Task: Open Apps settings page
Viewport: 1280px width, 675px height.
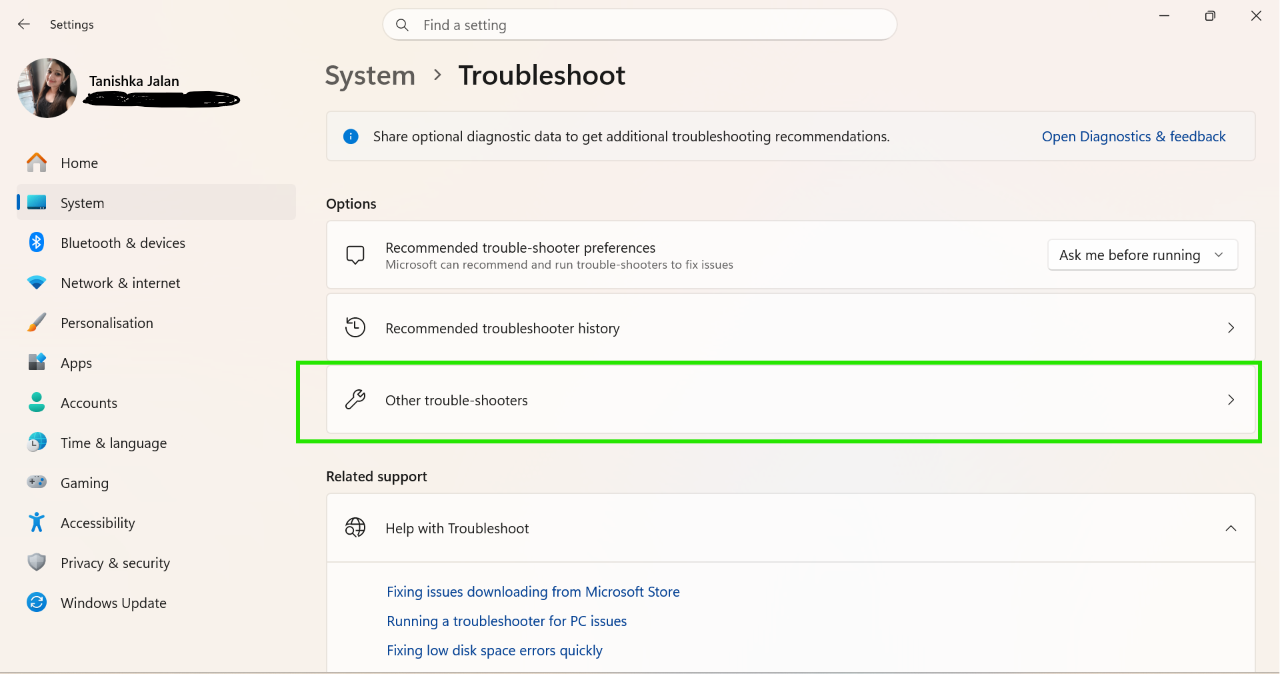Action: coord(156,363)
